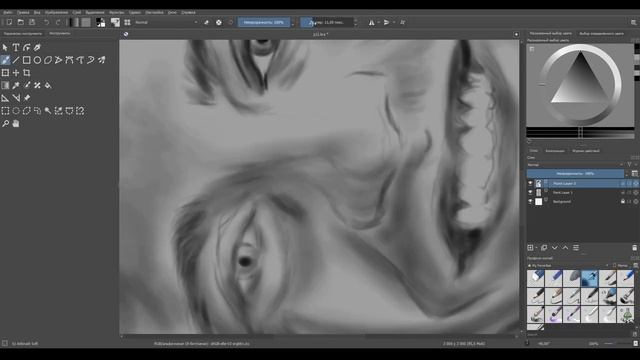
Task: Select the Freehand Brush tool
Action: click(5, 60)
